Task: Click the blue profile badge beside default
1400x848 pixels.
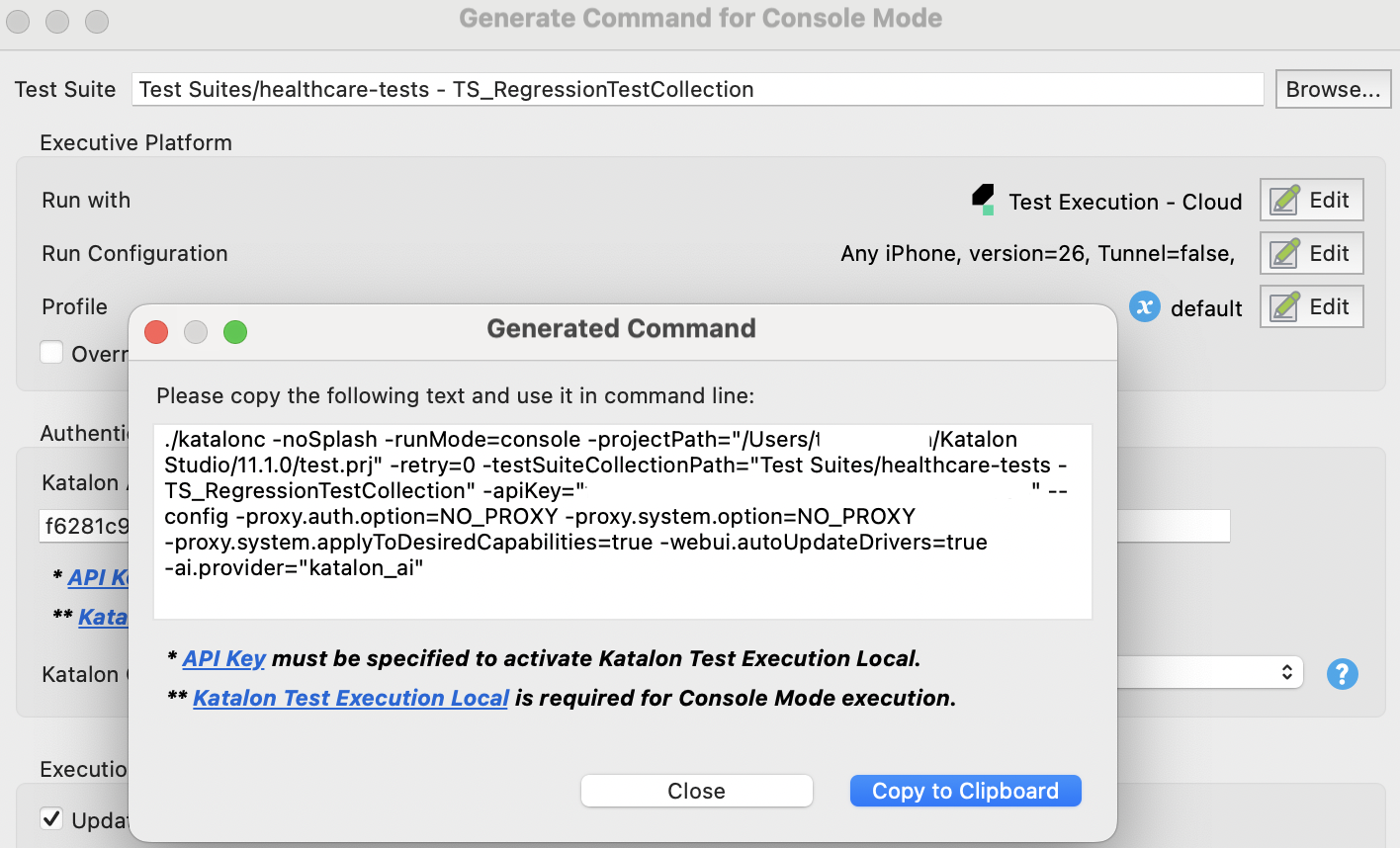Action: click(x=1144, y=307)
